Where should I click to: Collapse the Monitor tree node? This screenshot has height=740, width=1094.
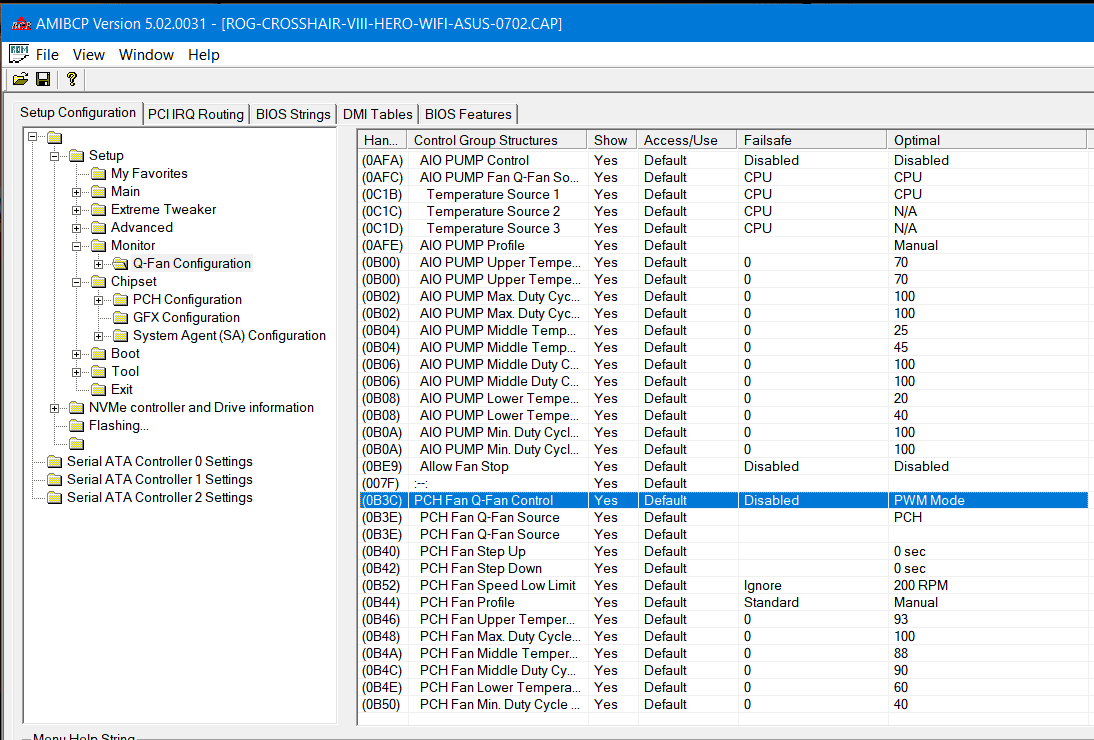77,246
